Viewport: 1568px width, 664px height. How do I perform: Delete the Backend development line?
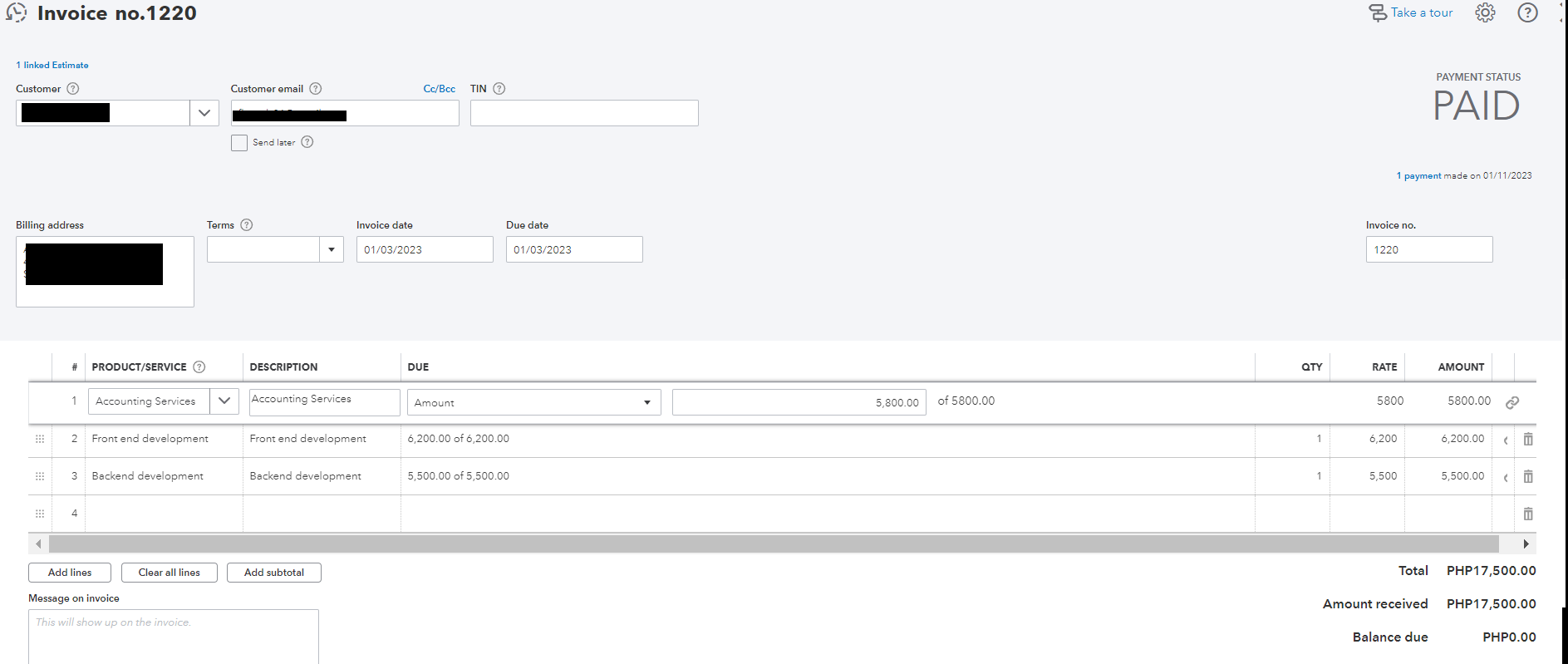click(x=1528, y=476)
